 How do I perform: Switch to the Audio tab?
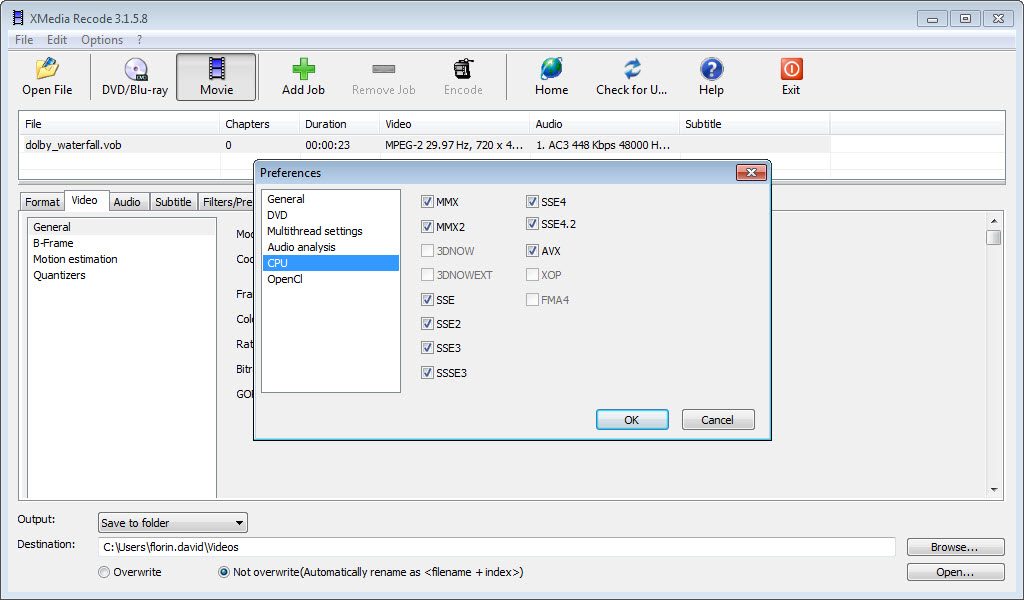click(127, 202)
